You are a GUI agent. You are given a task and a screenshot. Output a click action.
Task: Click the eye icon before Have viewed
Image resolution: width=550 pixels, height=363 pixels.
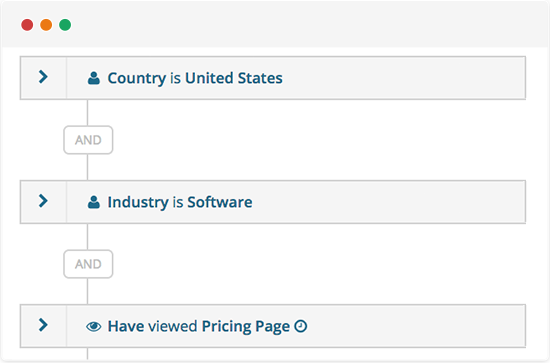(x=94, y=327)
